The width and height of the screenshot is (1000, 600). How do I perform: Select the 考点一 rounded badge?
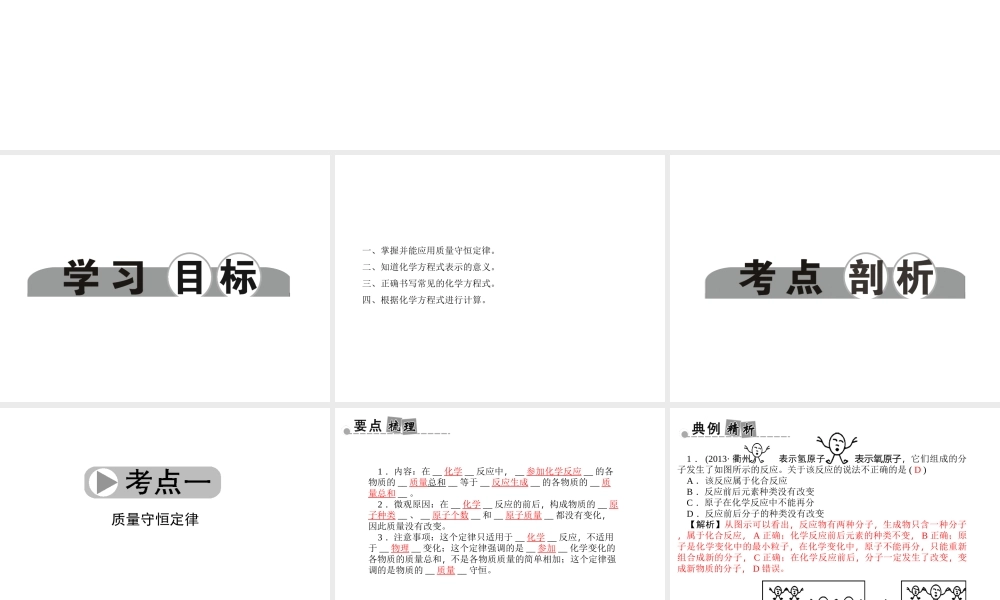click(152, 483)
